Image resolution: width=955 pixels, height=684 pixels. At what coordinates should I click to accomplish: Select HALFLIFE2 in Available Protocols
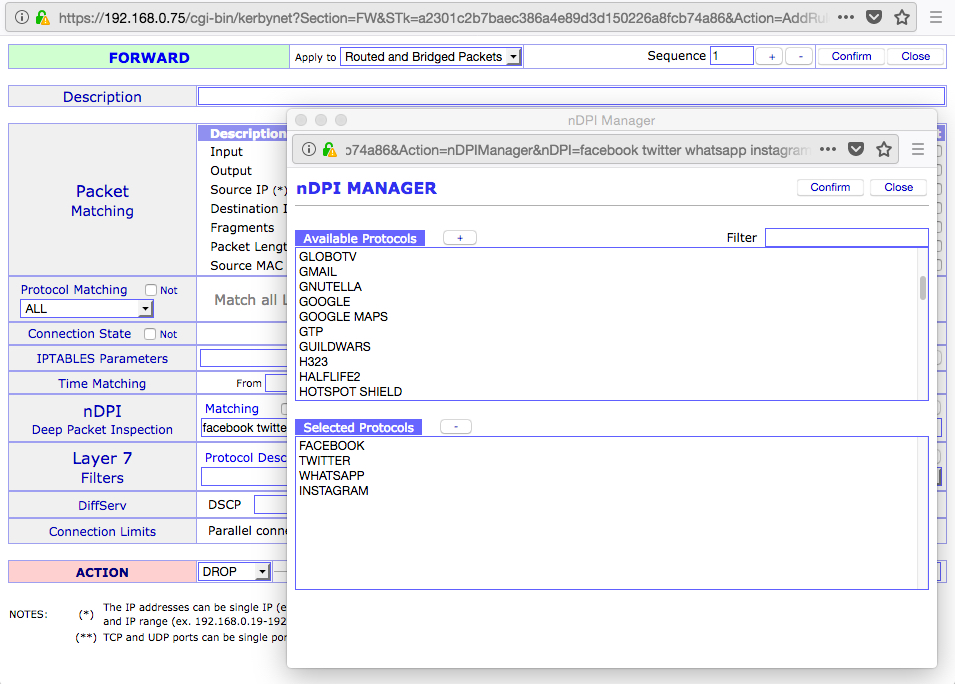tap(329, 376)
